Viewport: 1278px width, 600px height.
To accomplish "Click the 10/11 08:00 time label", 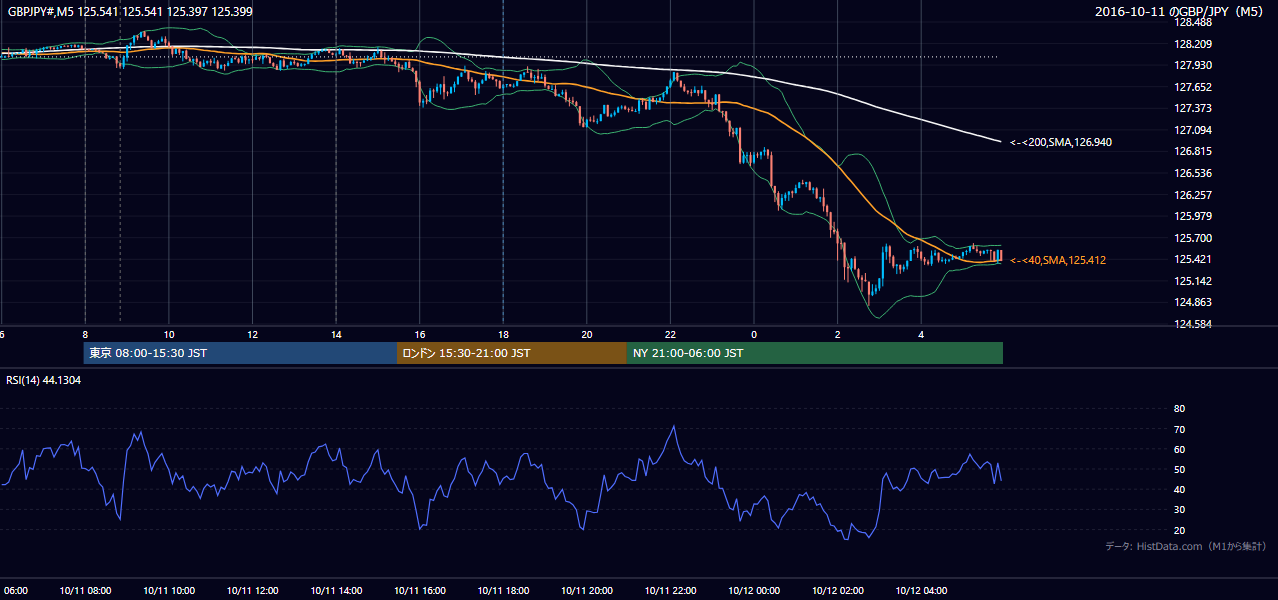I will coord(85,590).
